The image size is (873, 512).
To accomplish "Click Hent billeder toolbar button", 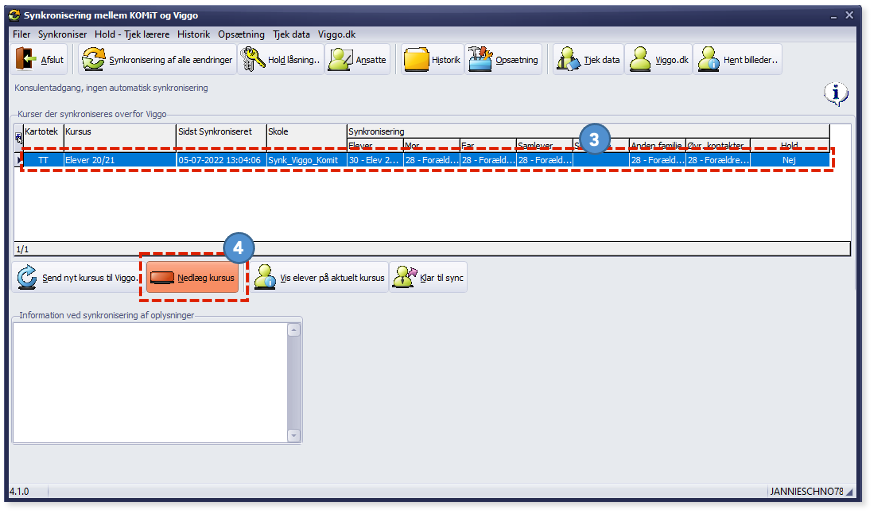I will pos(738,60).
